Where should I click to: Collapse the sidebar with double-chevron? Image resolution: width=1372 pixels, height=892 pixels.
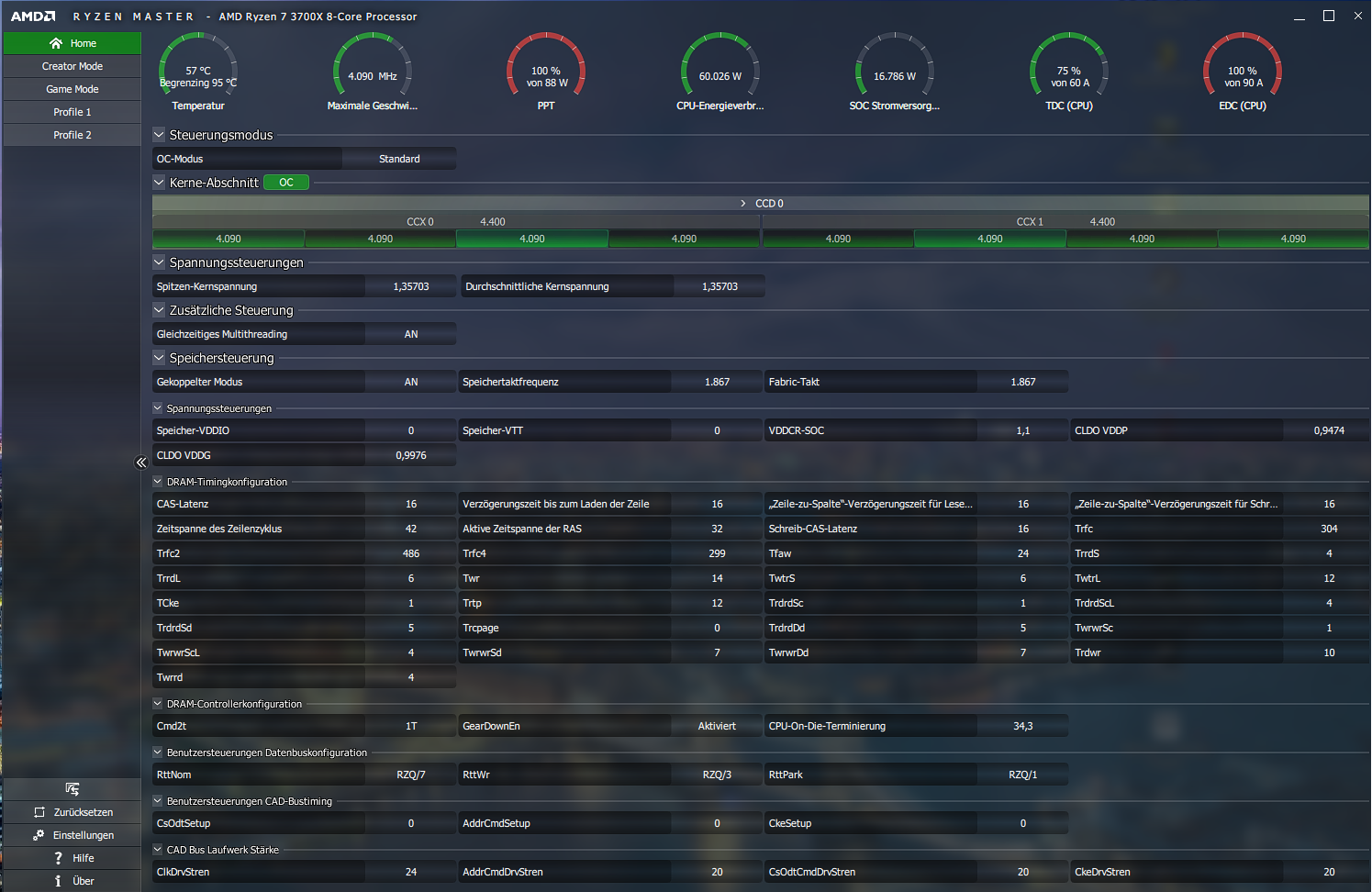(x=141, y=463)
